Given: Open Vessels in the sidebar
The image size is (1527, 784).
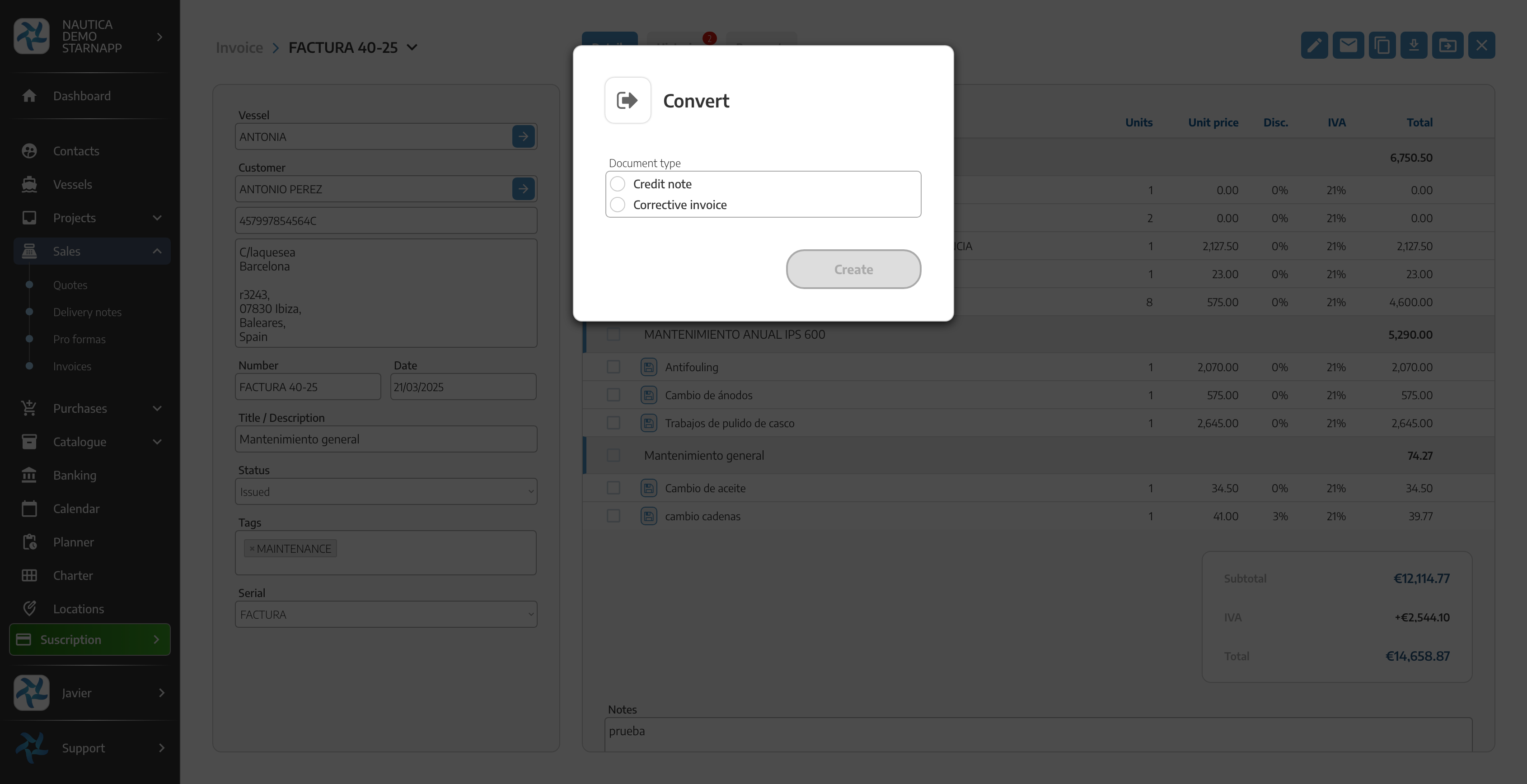Looking at the screenshot, I should tap(72, 184).
